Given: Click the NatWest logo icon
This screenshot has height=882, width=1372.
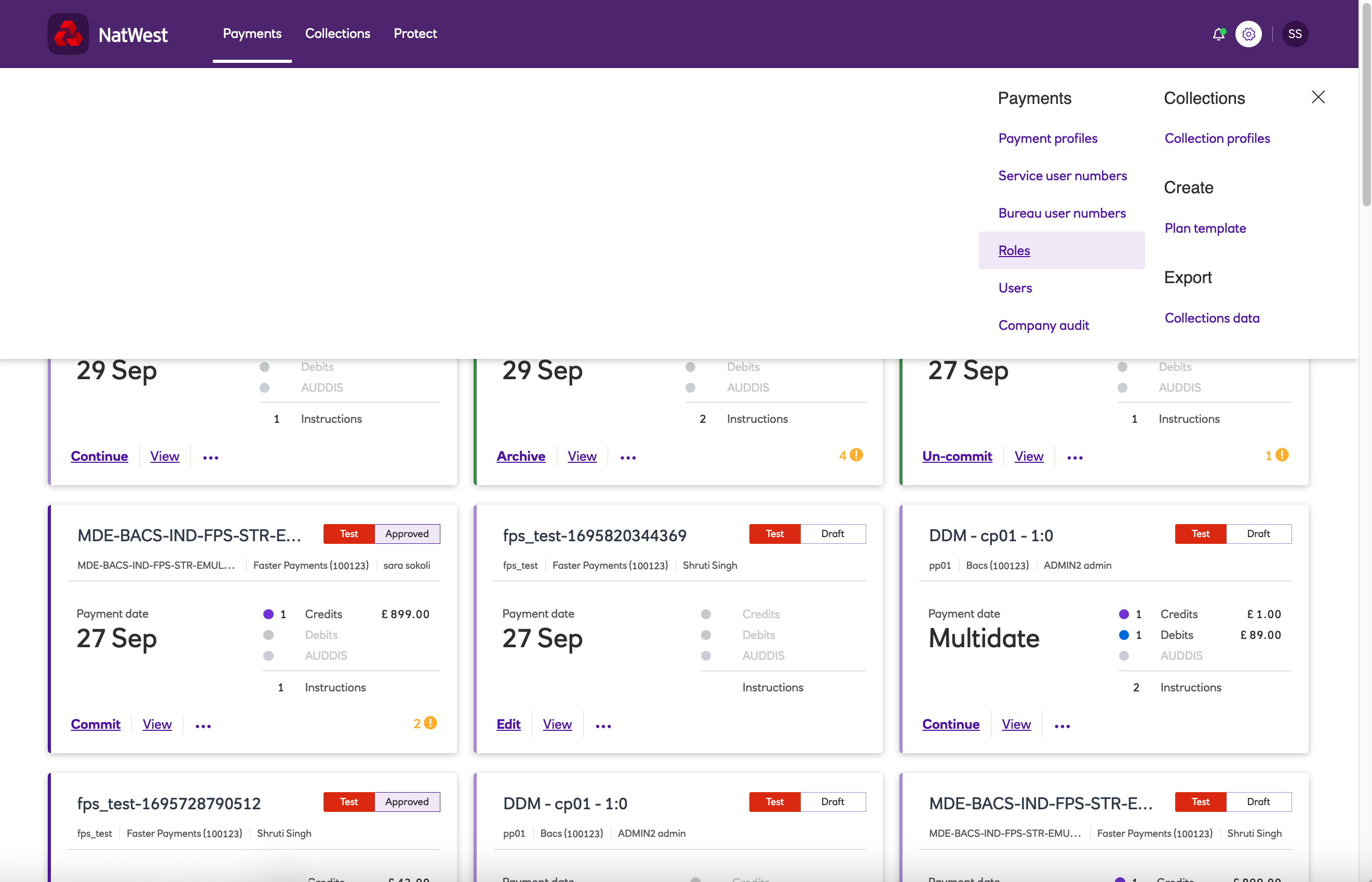Looking at the screenshot, I should (68, 34).
